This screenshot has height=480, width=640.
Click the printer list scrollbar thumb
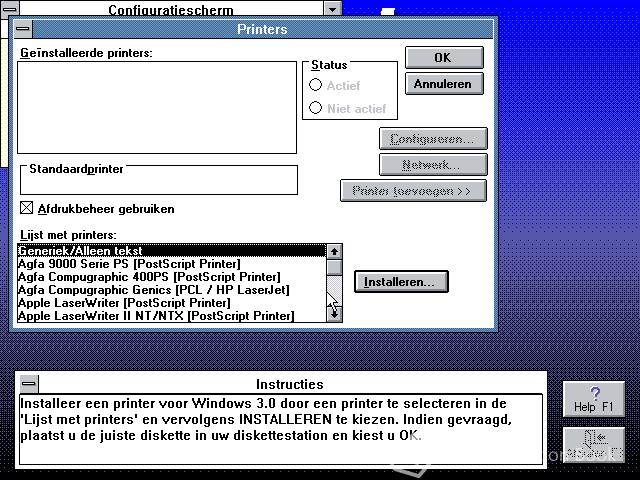(x=334, y=267)
